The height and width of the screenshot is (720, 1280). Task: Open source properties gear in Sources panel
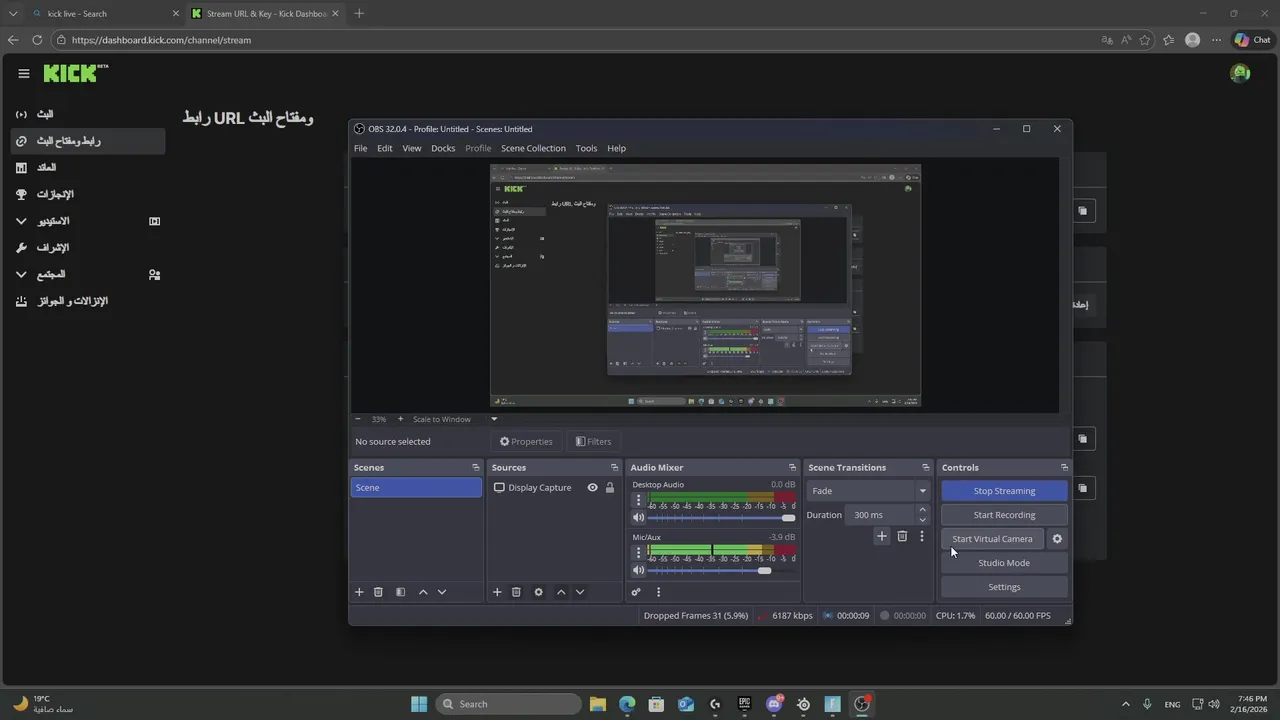point(538,592)
